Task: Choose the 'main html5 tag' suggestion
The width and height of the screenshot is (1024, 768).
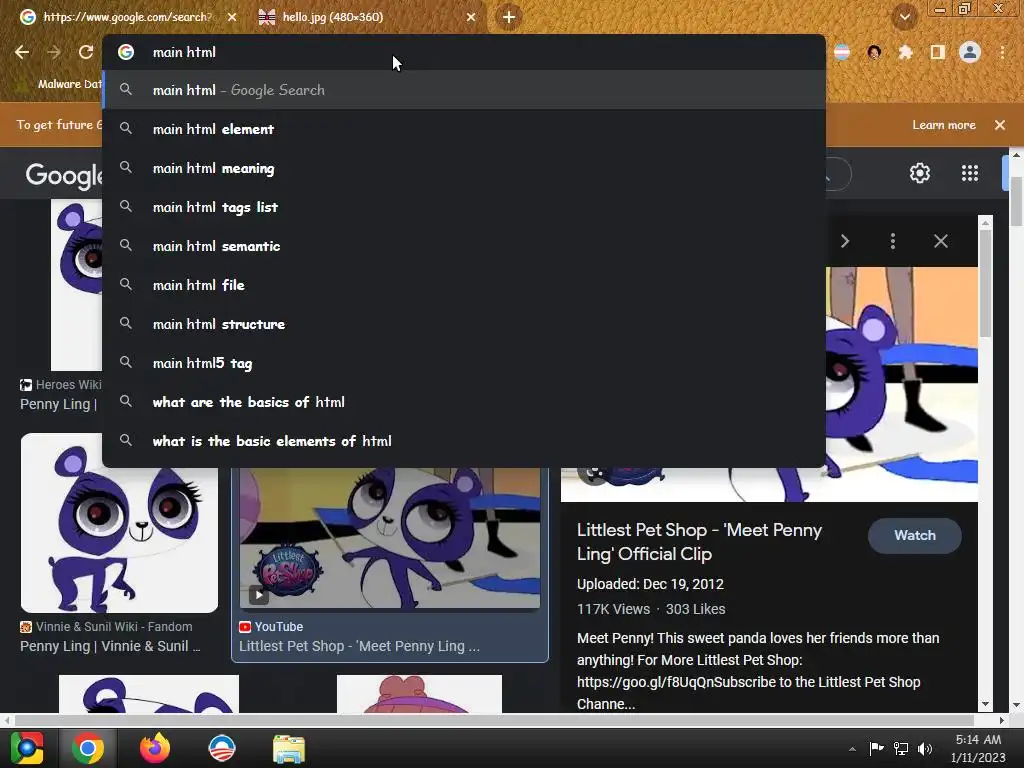Action: tap(464, 363)
